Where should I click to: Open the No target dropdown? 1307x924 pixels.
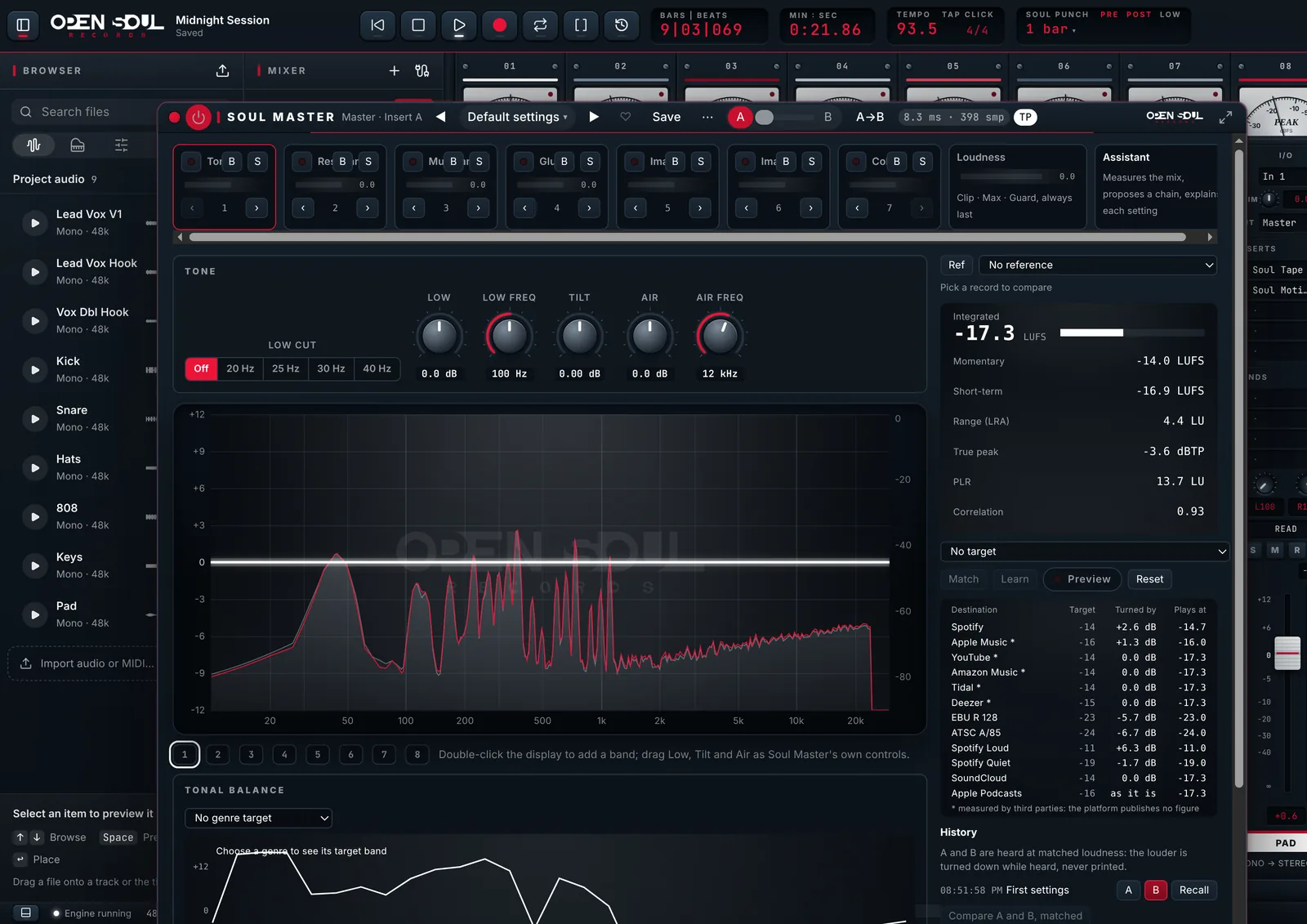tap(1085, 551)
